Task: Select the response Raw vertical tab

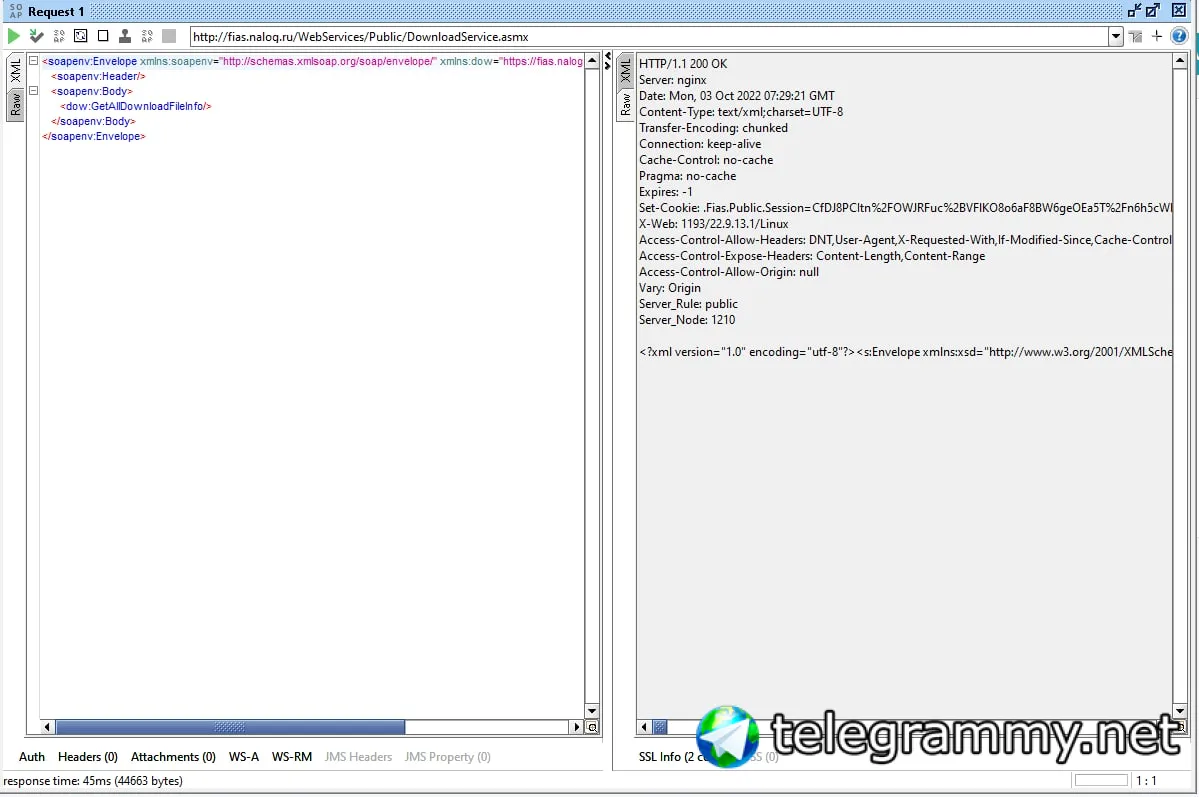Action: [625, 105]
